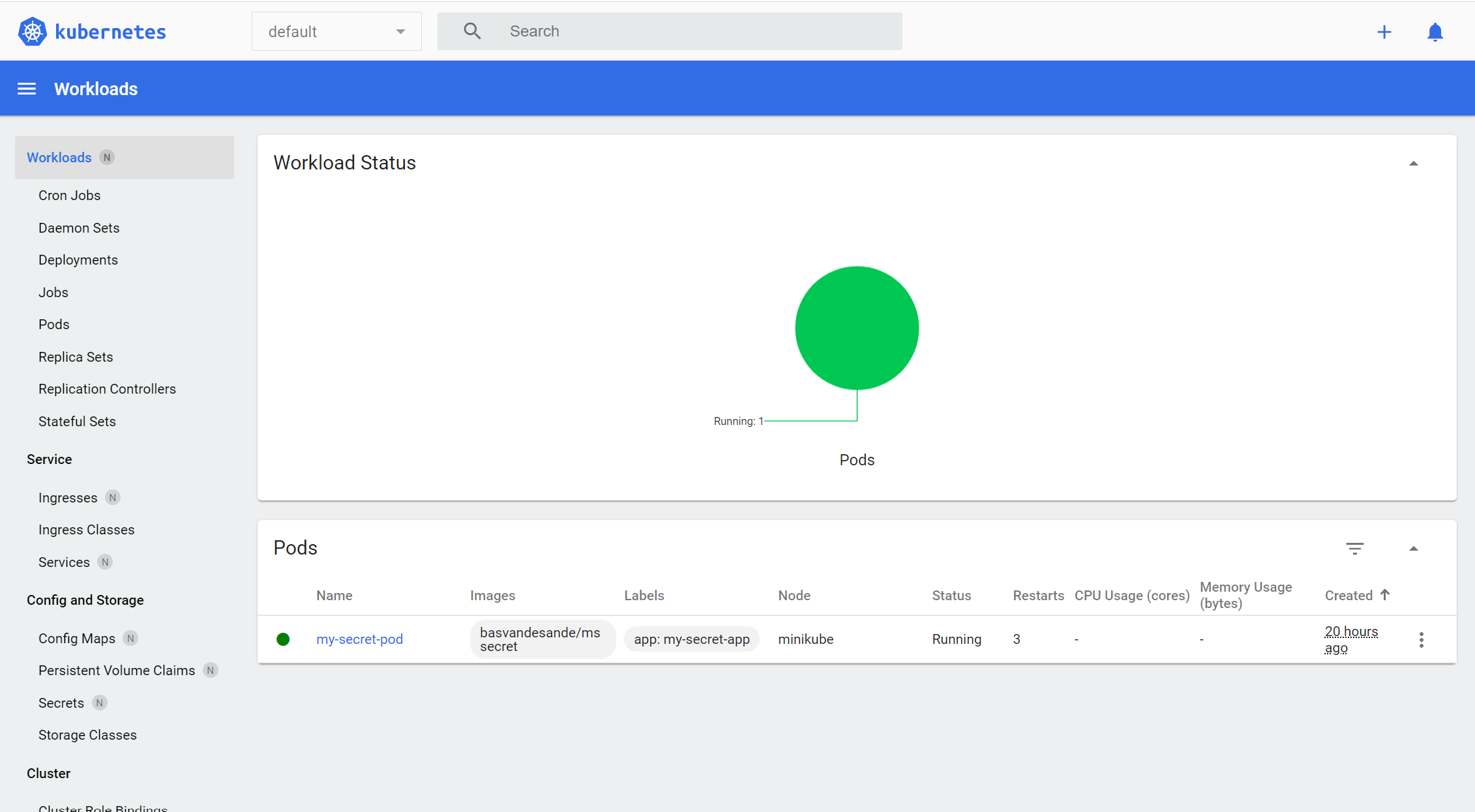The height and width of the screenshot is (812, 1475).
Task: Collapse the Workload Status card
Action: click(1413, 162)
